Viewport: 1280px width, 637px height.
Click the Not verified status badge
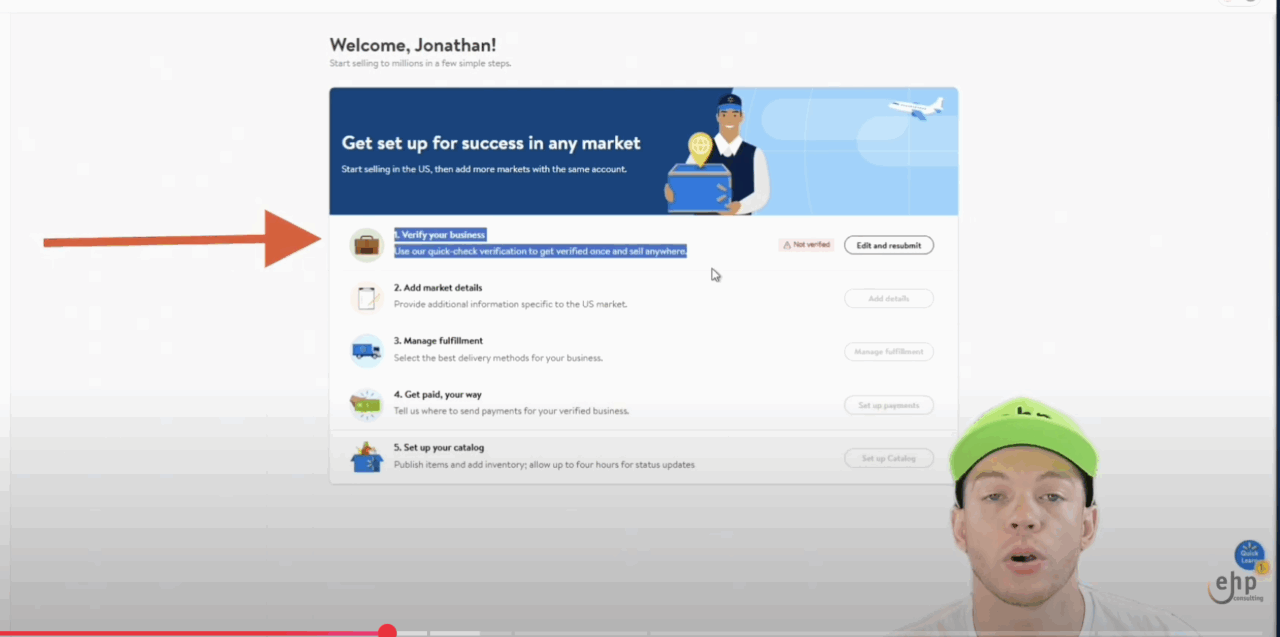tap(806, 245)
